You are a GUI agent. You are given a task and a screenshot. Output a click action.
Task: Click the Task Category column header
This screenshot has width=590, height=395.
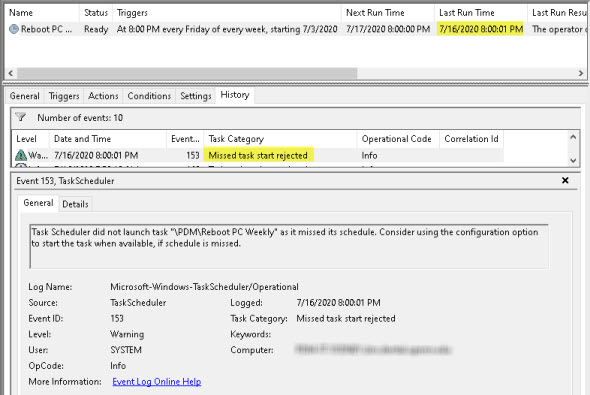[280, 139]
